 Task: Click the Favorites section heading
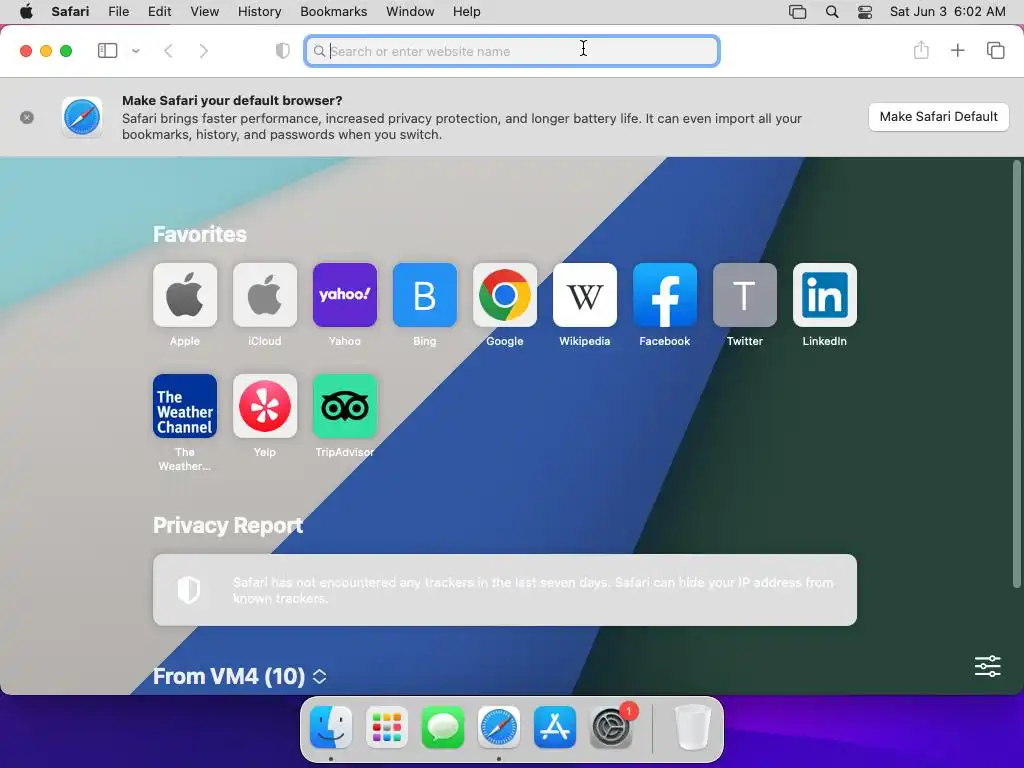pyautogui.click(x=200, y=234)
